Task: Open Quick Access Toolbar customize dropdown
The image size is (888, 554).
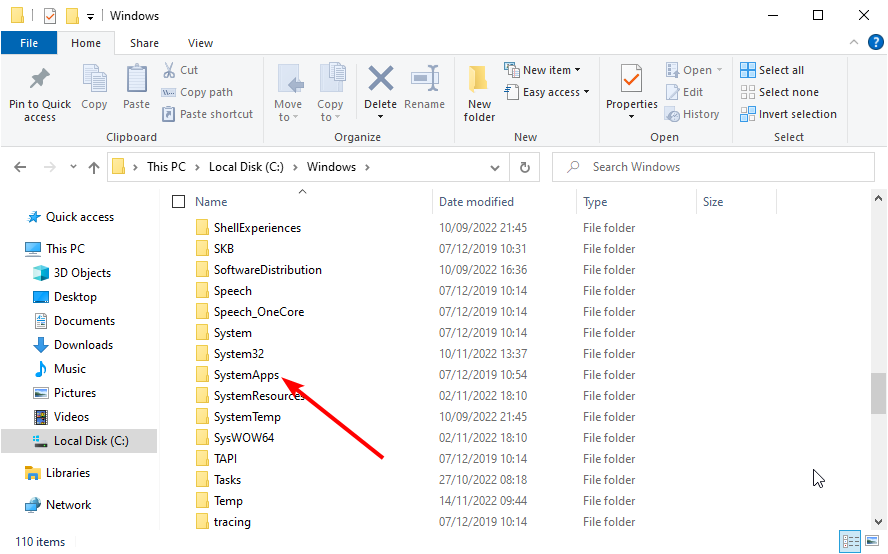Action: (90, 16)
